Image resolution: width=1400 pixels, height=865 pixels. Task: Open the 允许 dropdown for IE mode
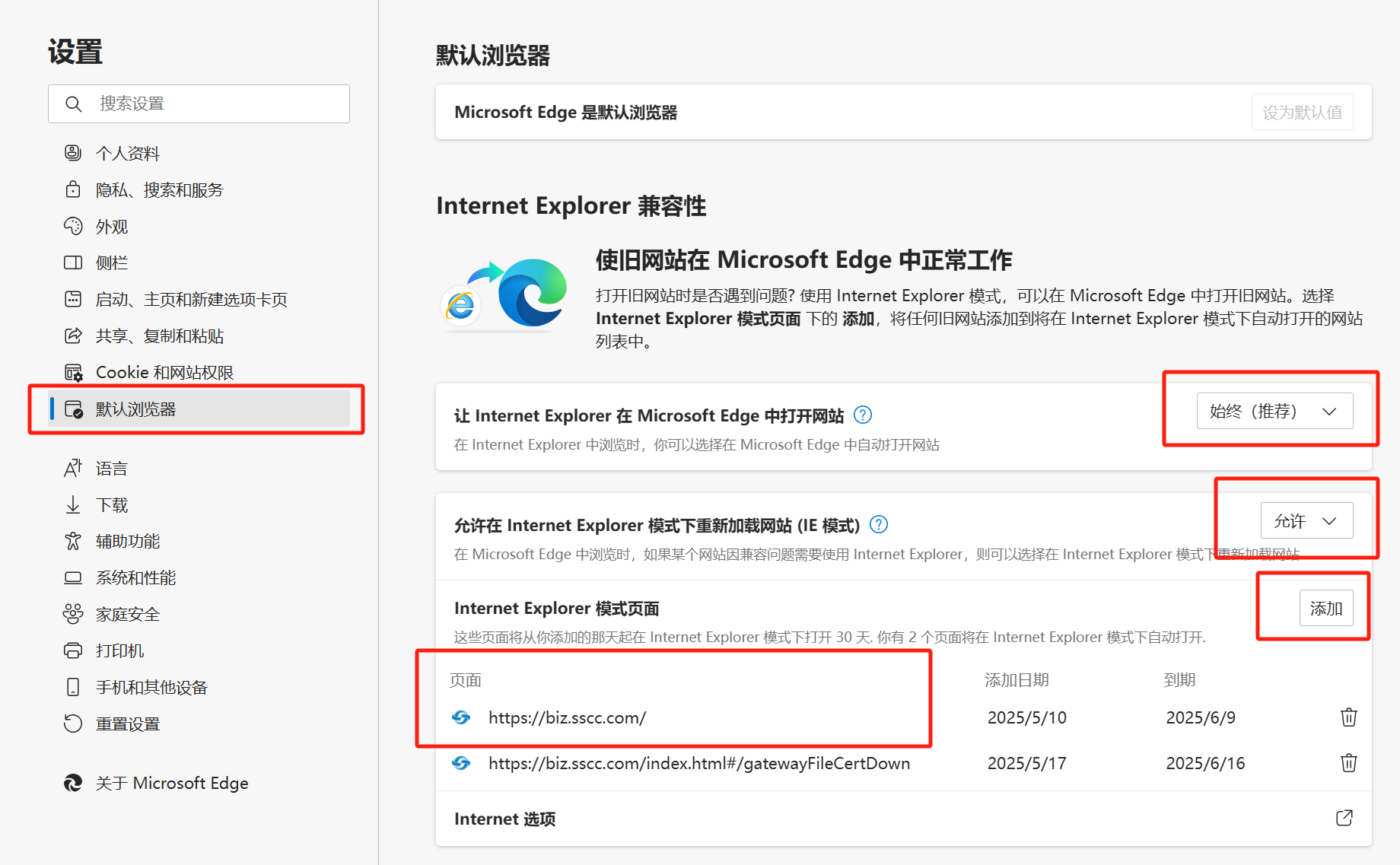pyautogui.click(x=1306, y=520)
